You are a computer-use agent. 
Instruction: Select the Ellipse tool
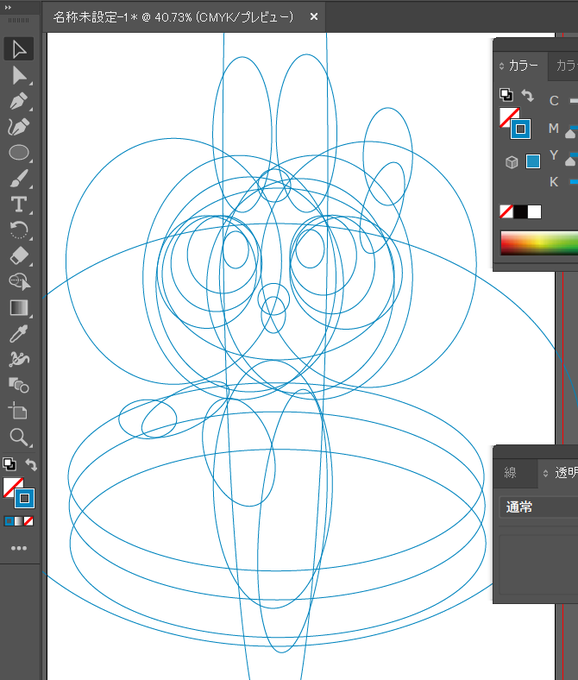pyautogui.click(x=19, y=153)
